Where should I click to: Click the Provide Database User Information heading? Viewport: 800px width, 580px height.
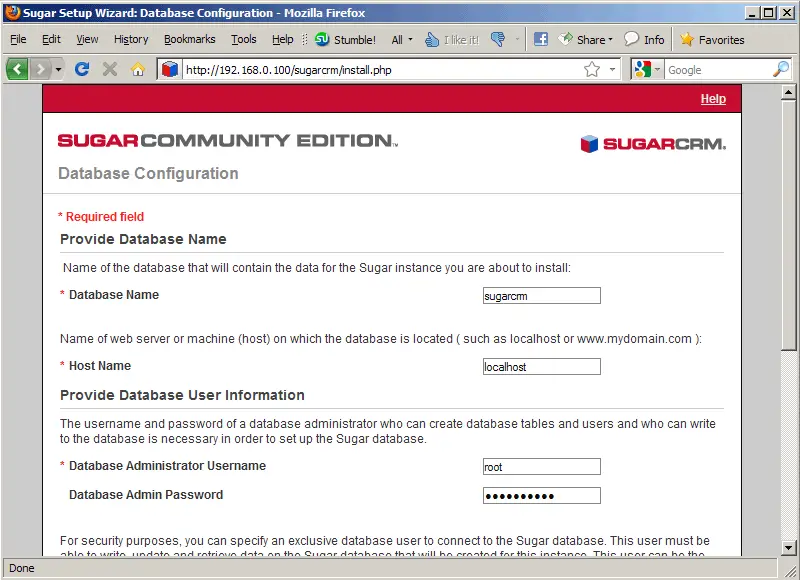tap(182, 395)
